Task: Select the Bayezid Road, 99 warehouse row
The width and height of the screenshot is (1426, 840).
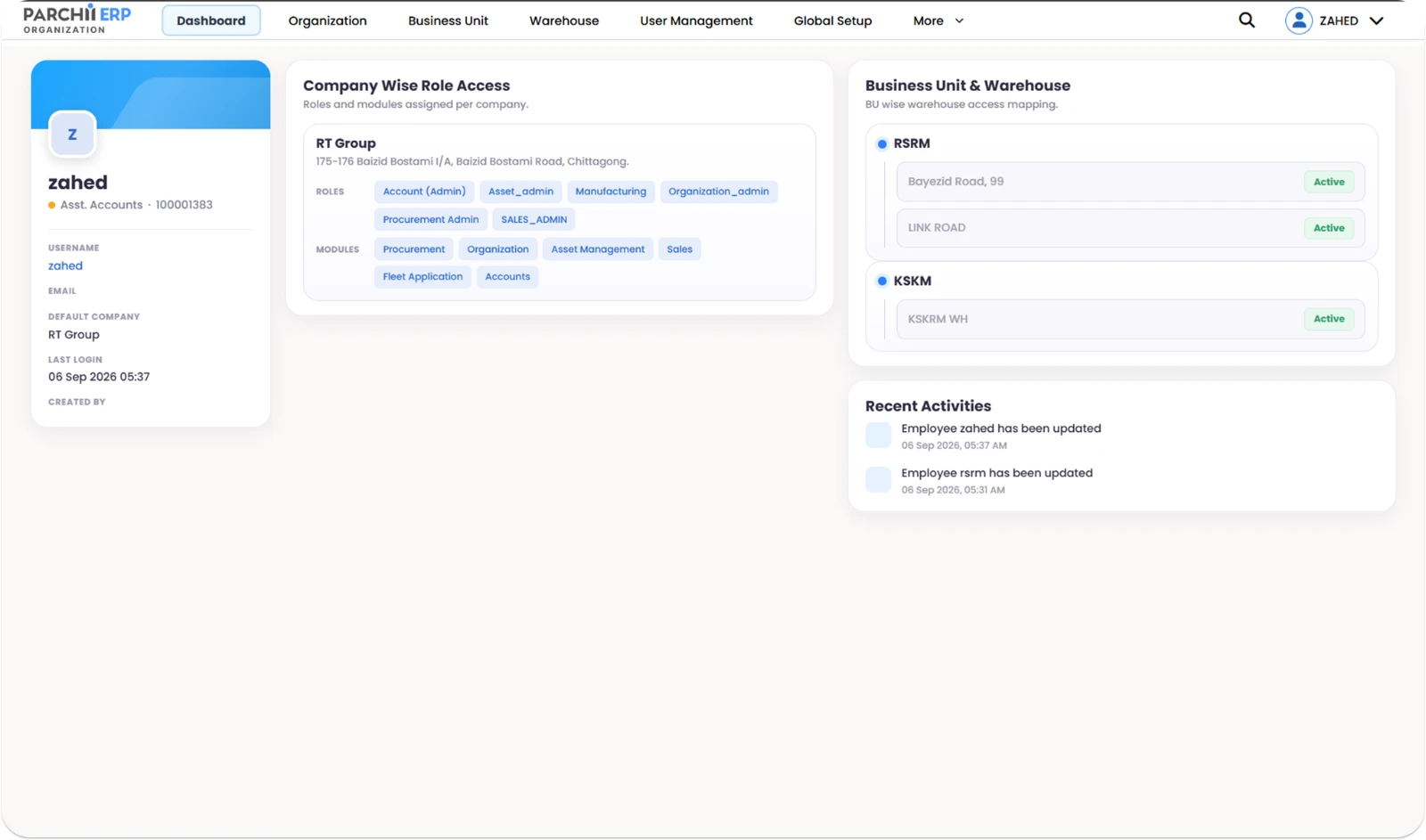Action: click(x=1130, y=182)
